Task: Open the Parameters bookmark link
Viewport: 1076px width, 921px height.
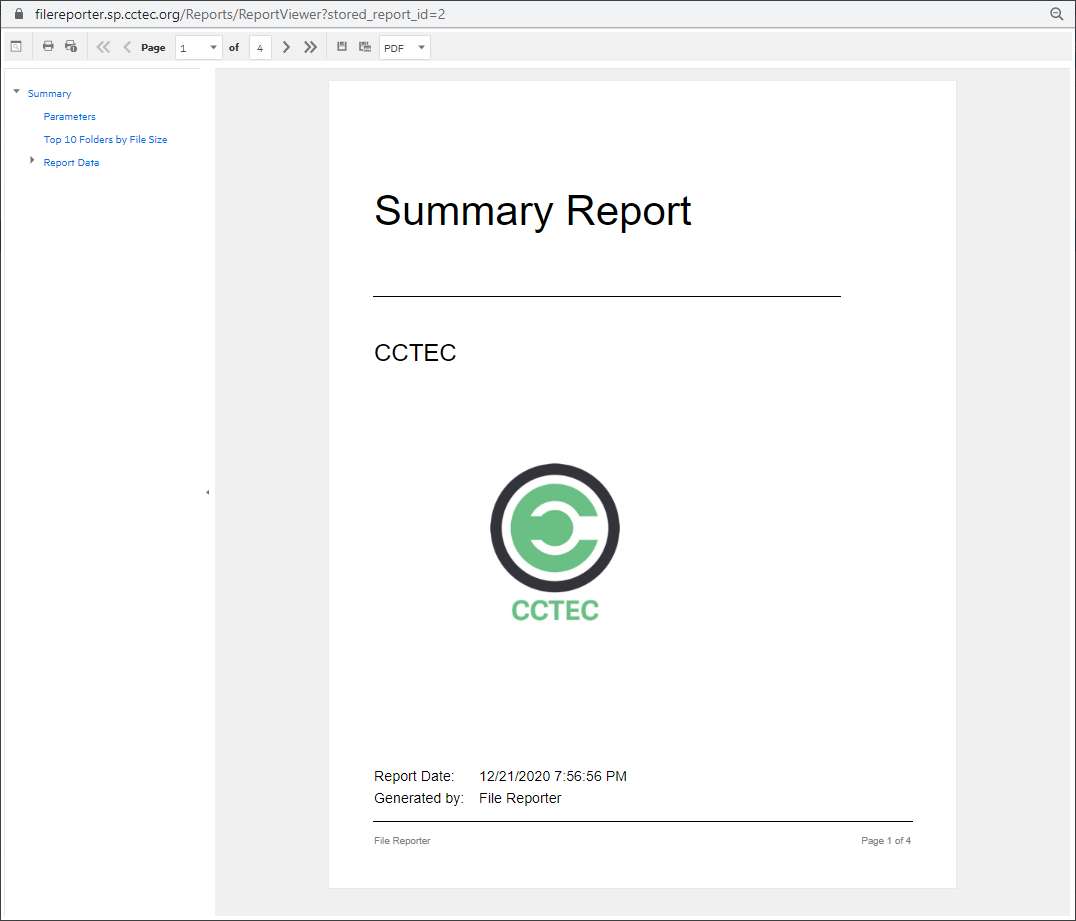Action: tap(69, 117)
